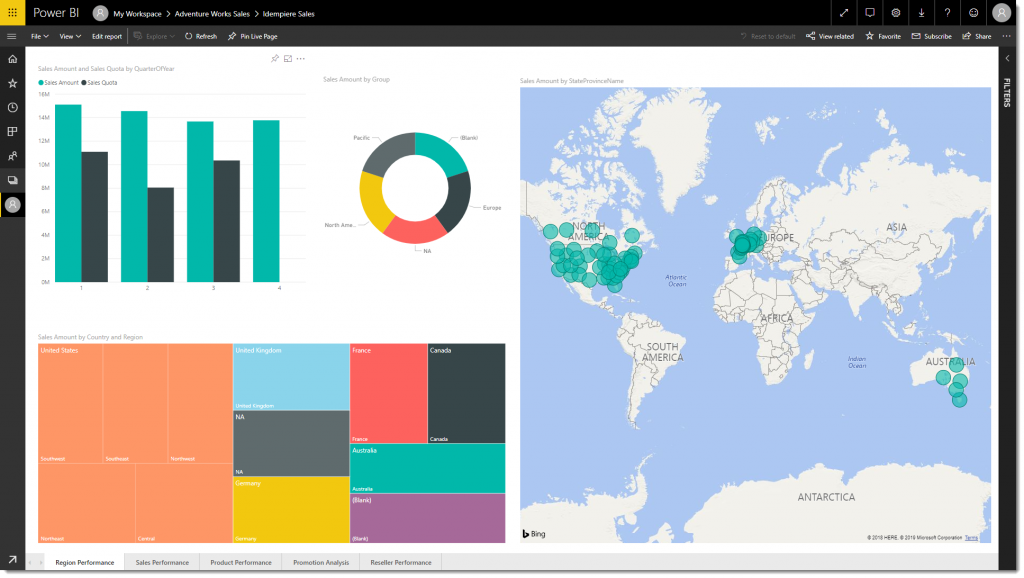Open Favorites star in left sidebar
Image resolution: width=1024 pixels, height=578 pixels.
12,83
